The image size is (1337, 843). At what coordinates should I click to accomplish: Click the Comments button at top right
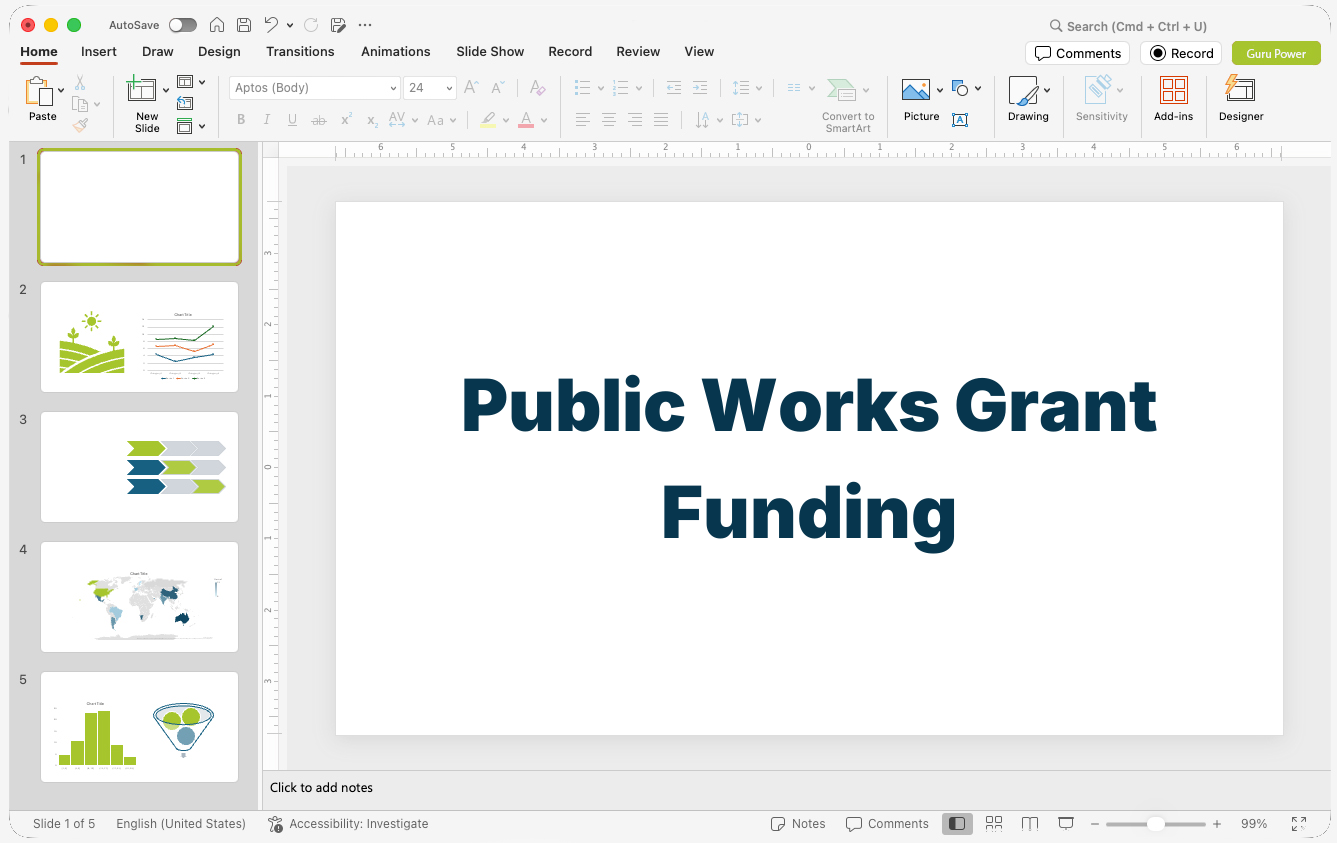coord(1077,53)
